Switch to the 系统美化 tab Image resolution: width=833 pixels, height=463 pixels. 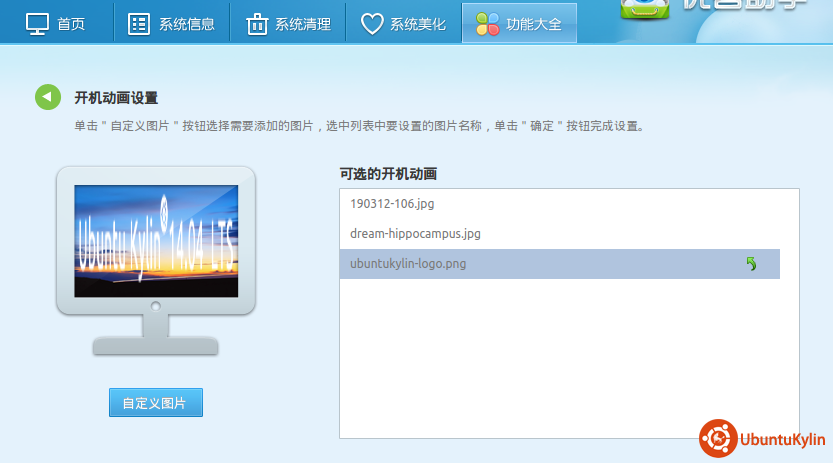click(x=417, y=23)
